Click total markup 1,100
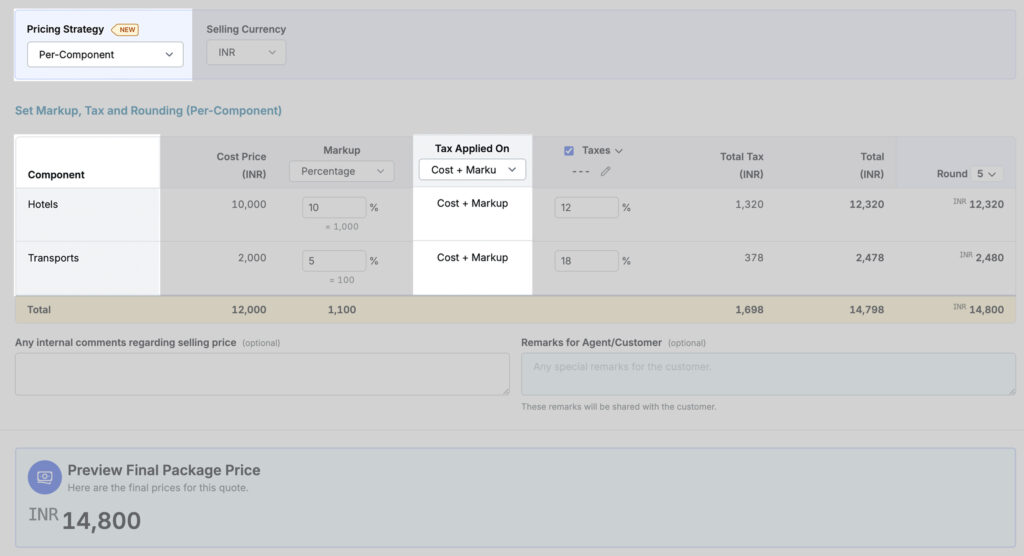Viewport: 1024px width, 556px height. 342,310
